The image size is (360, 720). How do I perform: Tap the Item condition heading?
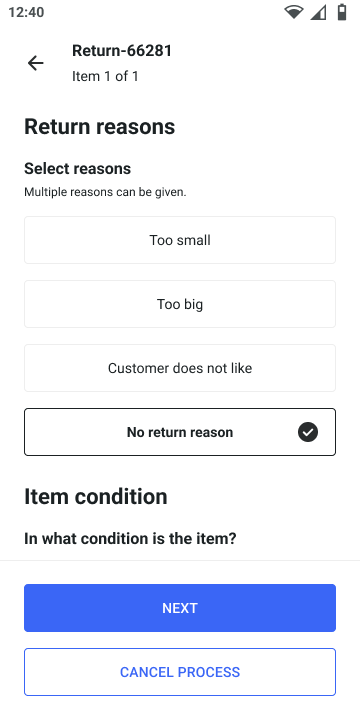(96, 497)
